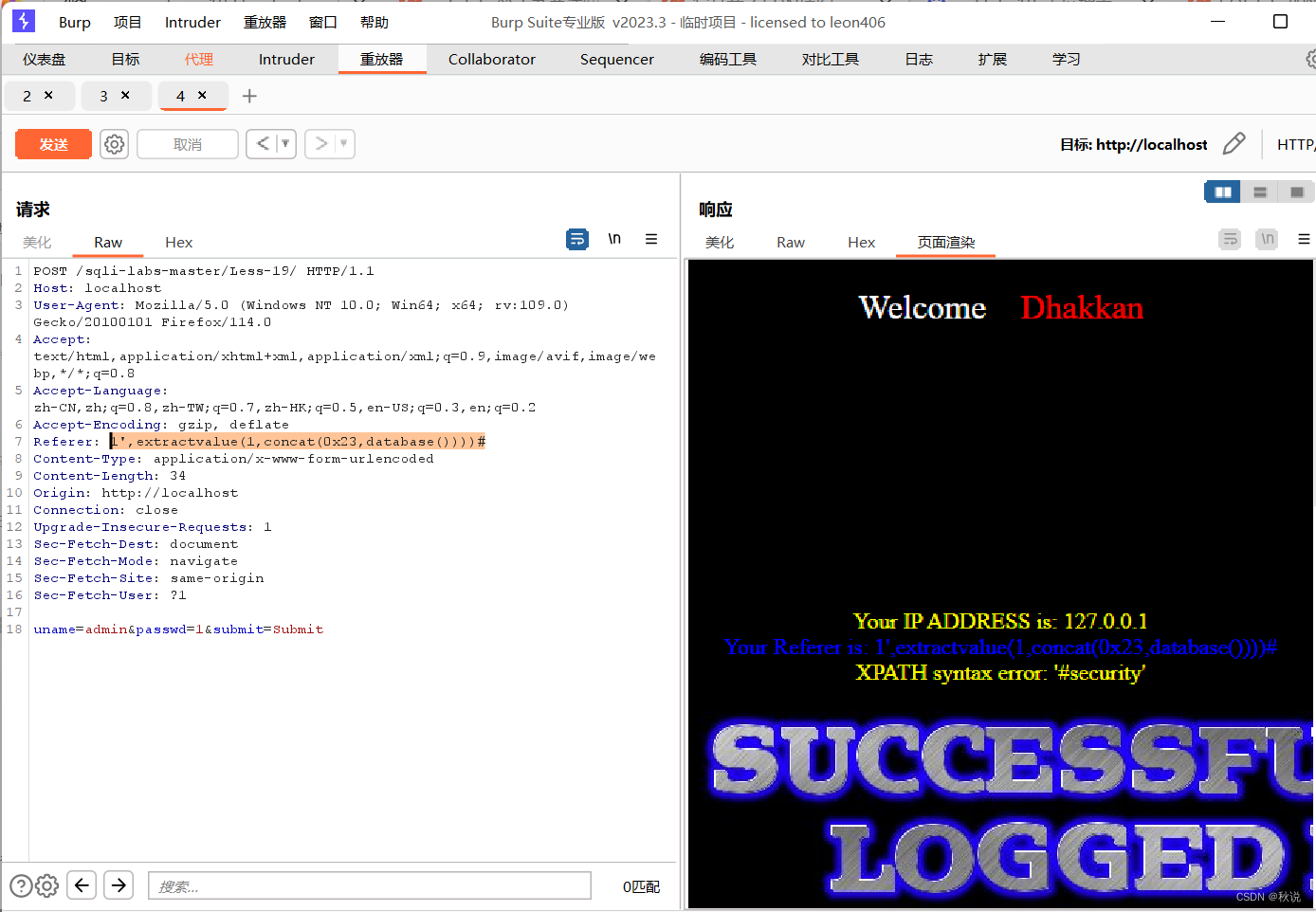Choose top-bottom split layout

click(x=1260, y=192)
